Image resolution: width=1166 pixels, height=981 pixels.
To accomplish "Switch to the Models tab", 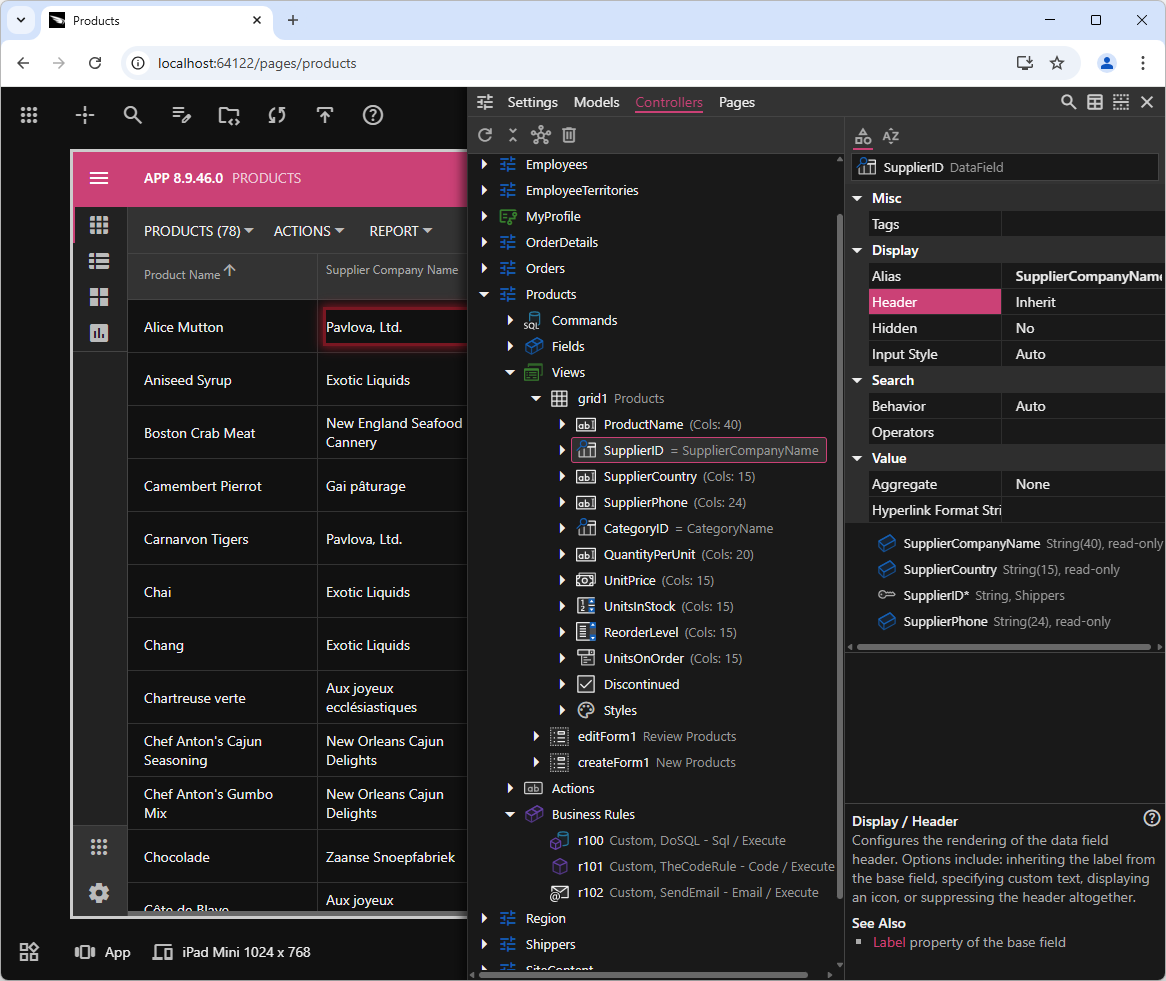I will pyautogui.click(x=596, y=102).
